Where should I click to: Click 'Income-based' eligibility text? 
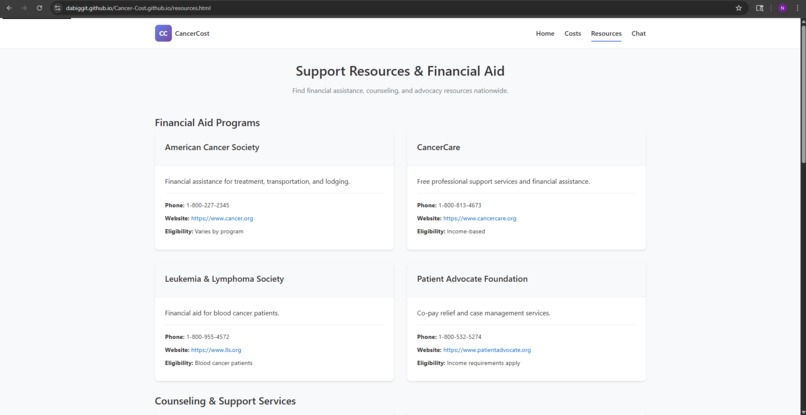(x=466, y=232)
